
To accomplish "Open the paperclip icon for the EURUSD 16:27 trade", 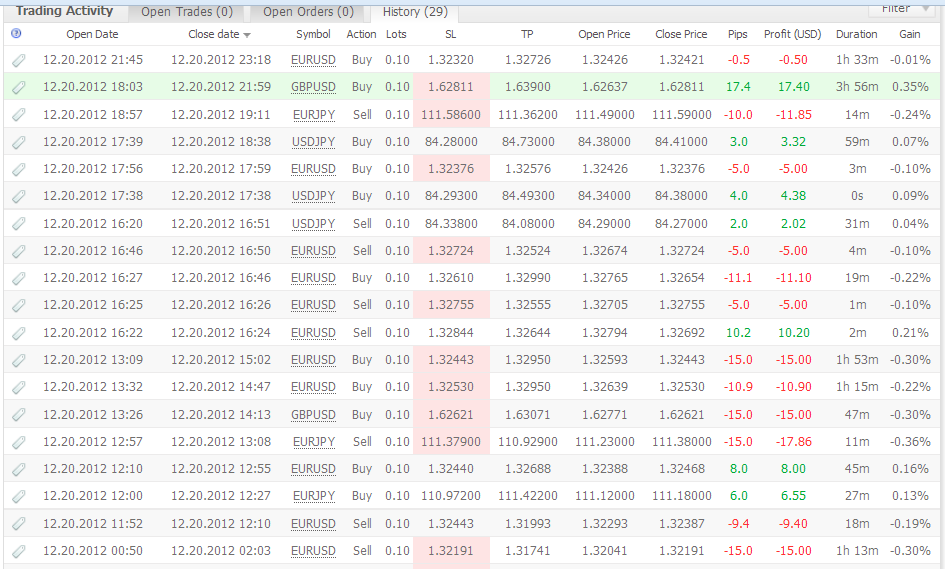I will (19, 278).
